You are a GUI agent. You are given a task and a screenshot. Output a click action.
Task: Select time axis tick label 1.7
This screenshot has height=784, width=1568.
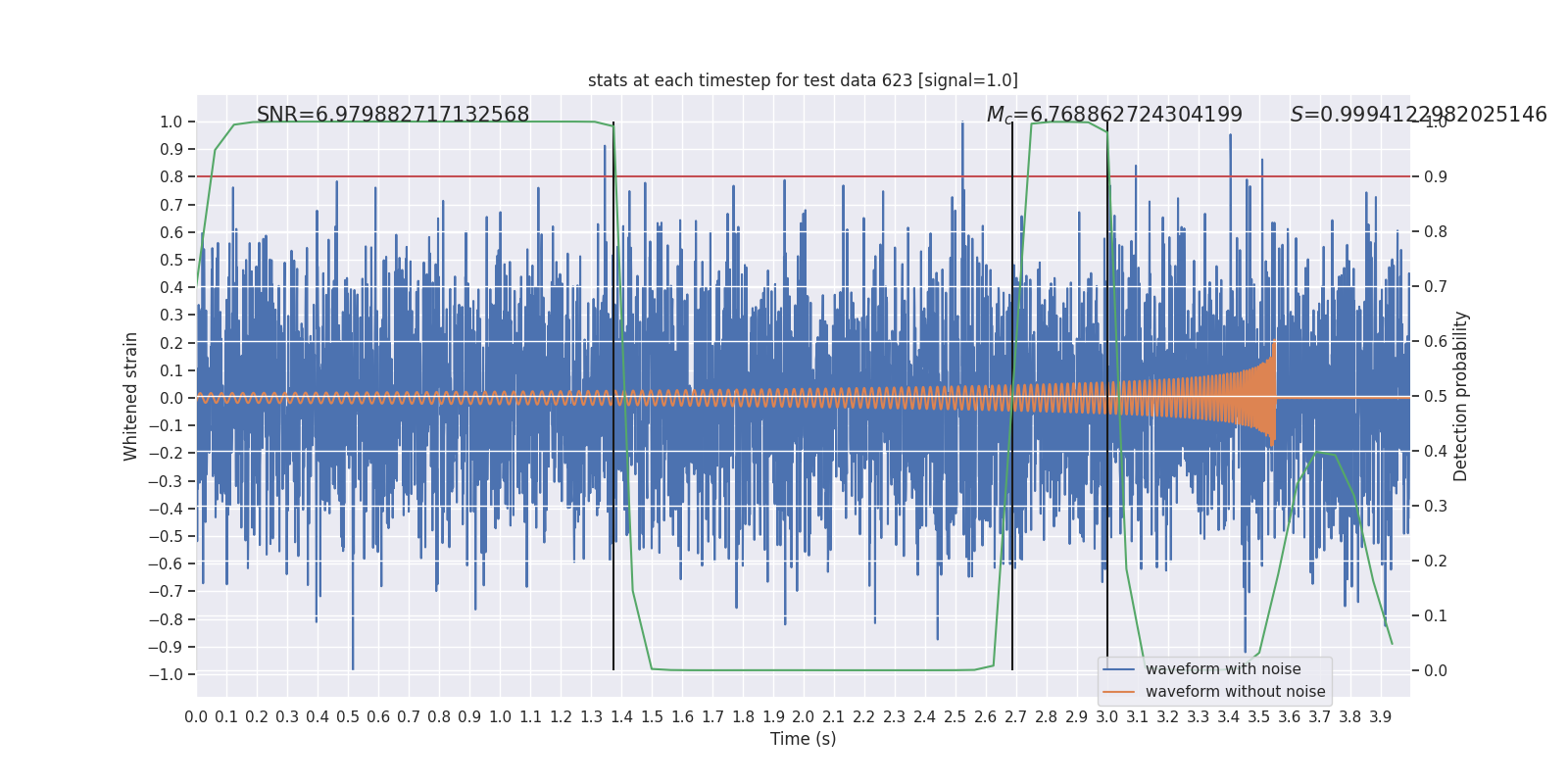[712, 717]
